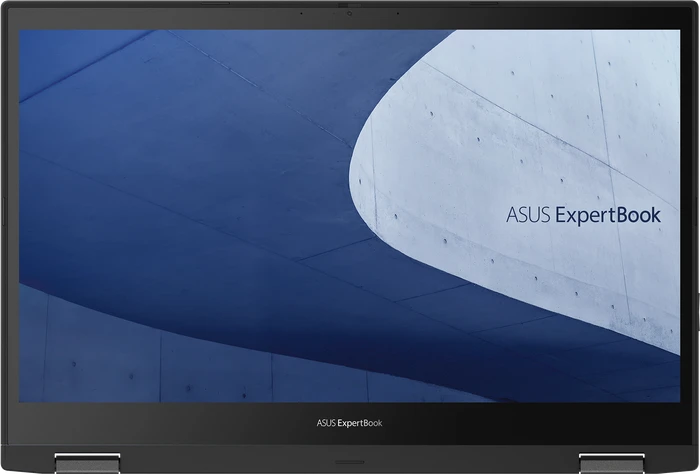Click the webcam lens on top bezel

[350, 13]
